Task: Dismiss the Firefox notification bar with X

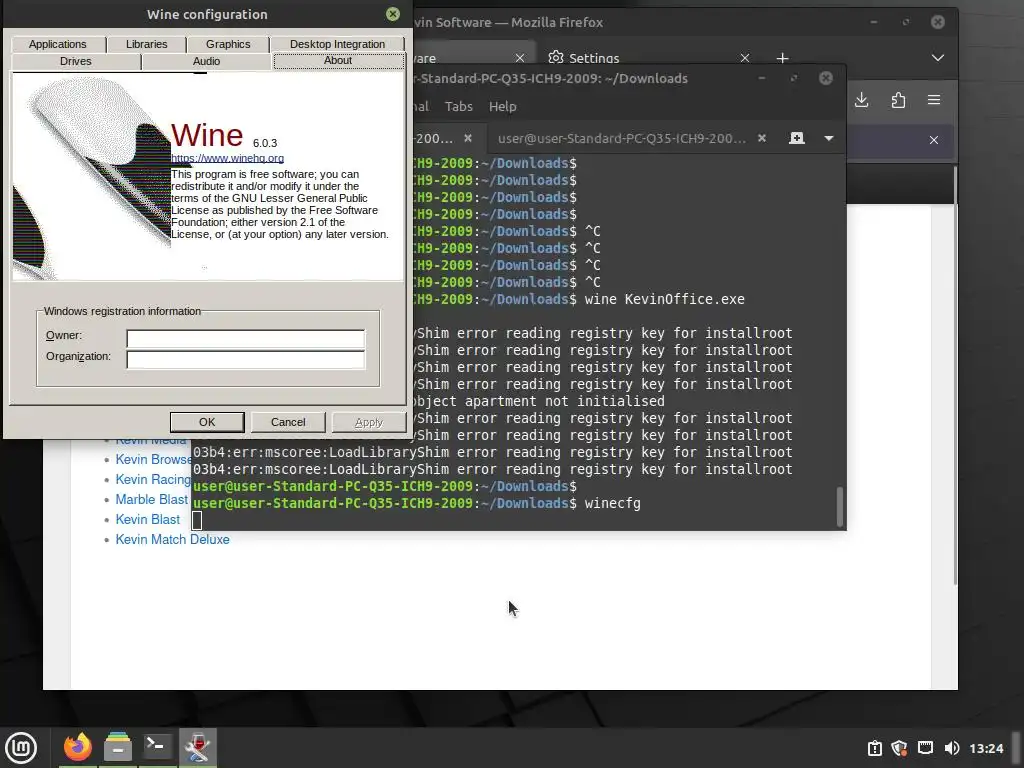Action: point(934,140)
